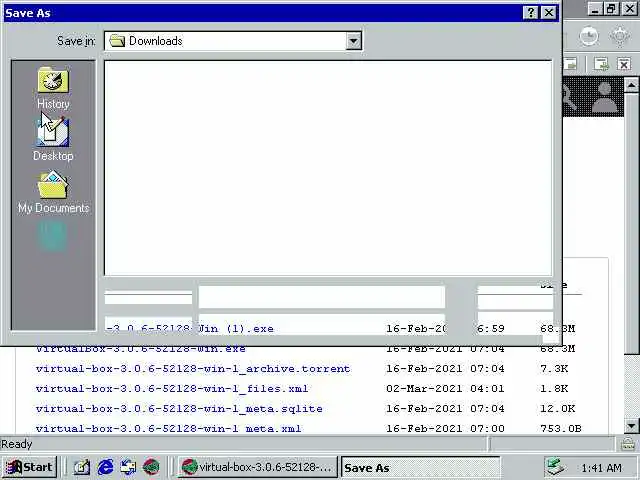This screenshot has width=640, height=480.
Task: Open the History location in Save As
Action: point(53,88)
